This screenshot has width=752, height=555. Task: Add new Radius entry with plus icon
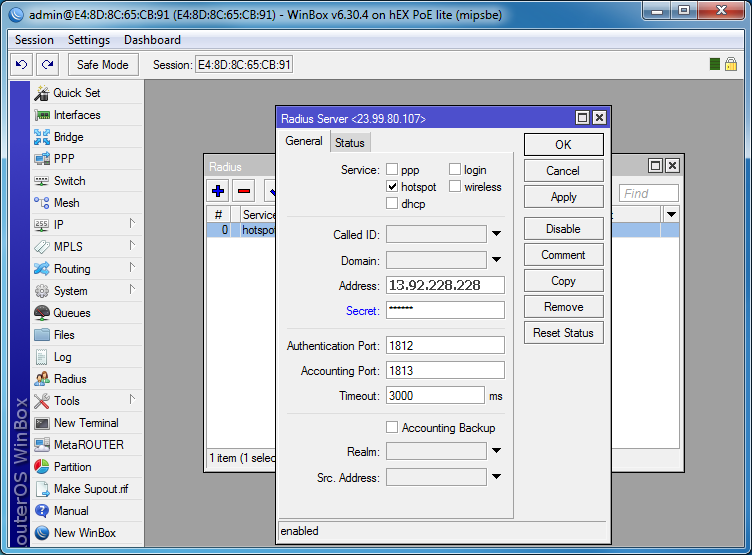[218, 191]
